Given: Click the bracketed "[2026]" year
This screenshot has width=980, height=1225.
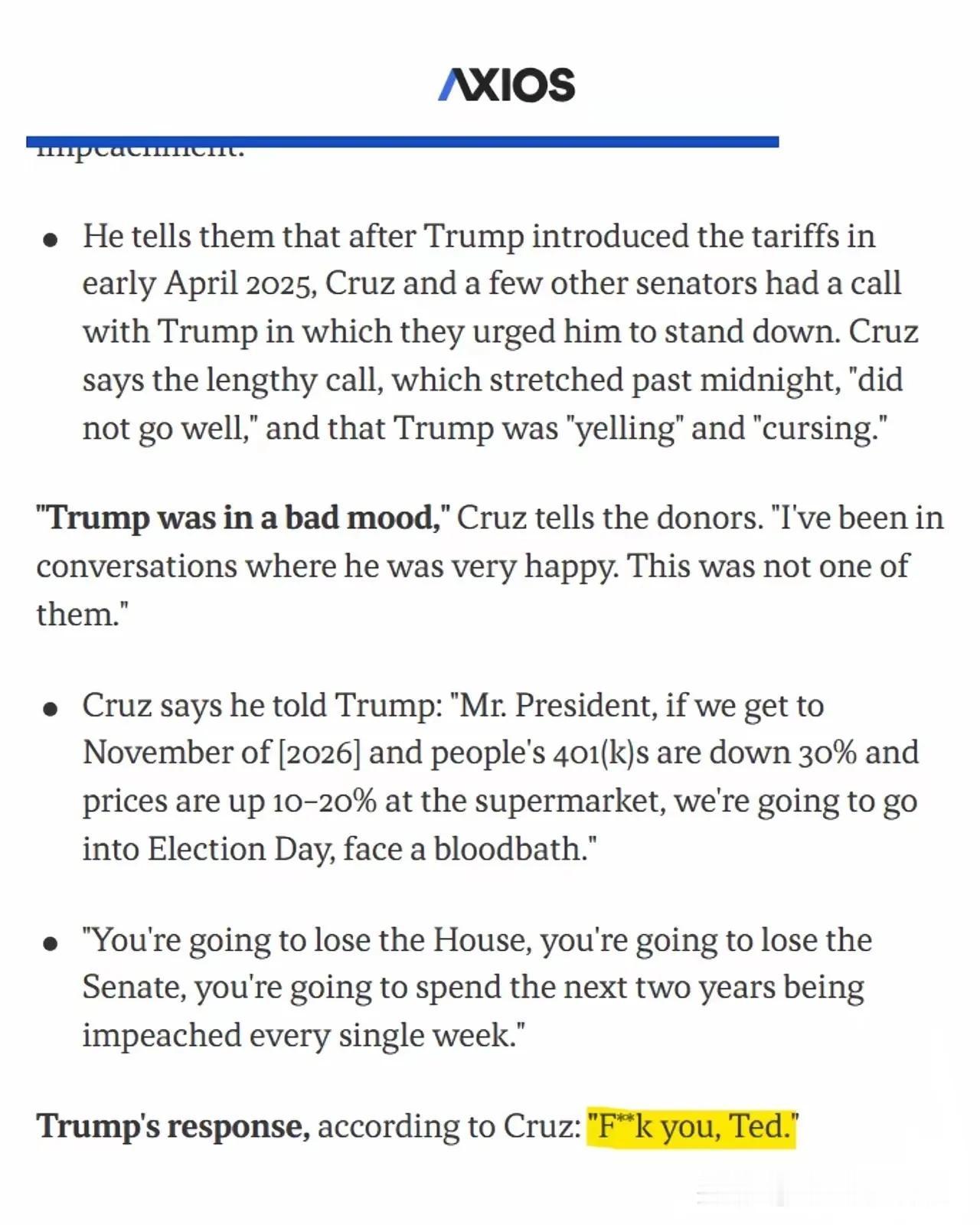Looking at the screenshot, I should pos(318,753).
